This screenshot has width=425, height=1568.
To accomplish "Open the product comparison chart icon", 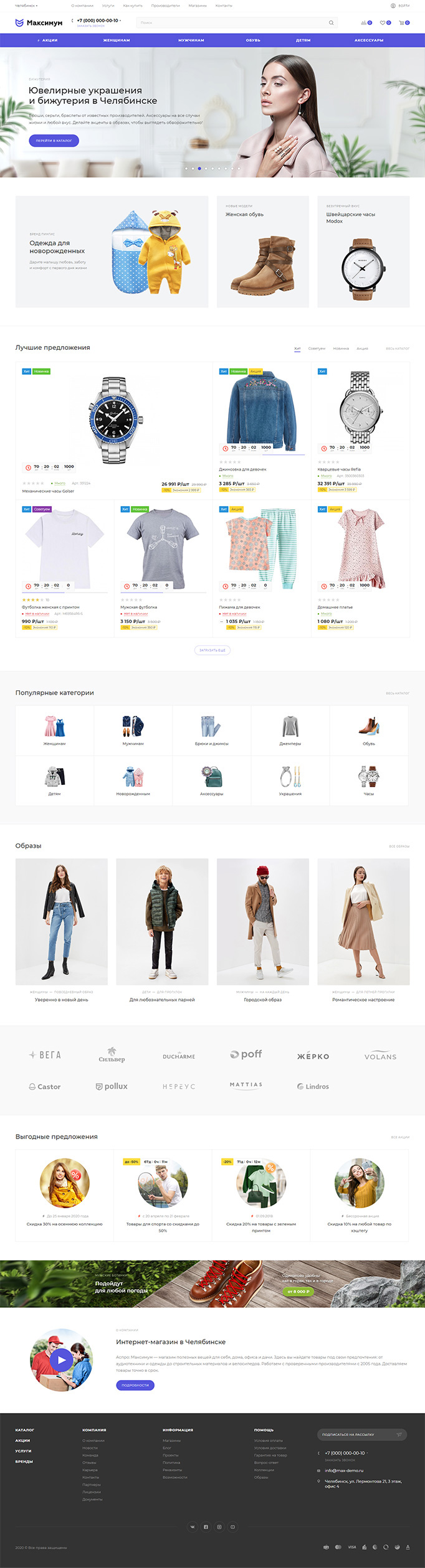I will pos(364,23).
